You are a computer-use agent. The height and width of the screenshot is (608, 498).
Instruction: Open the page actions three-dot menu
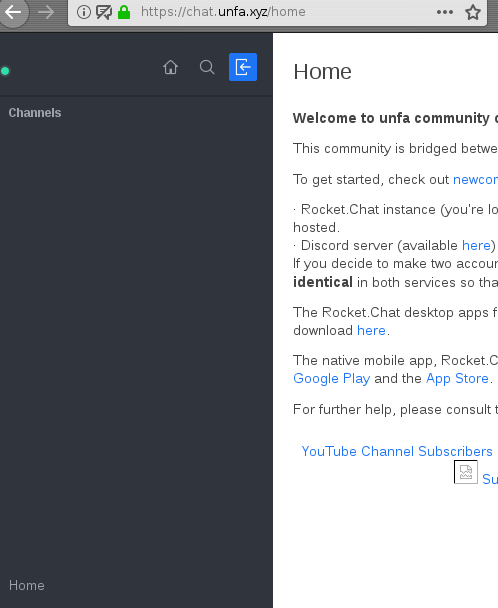point(445,12)
